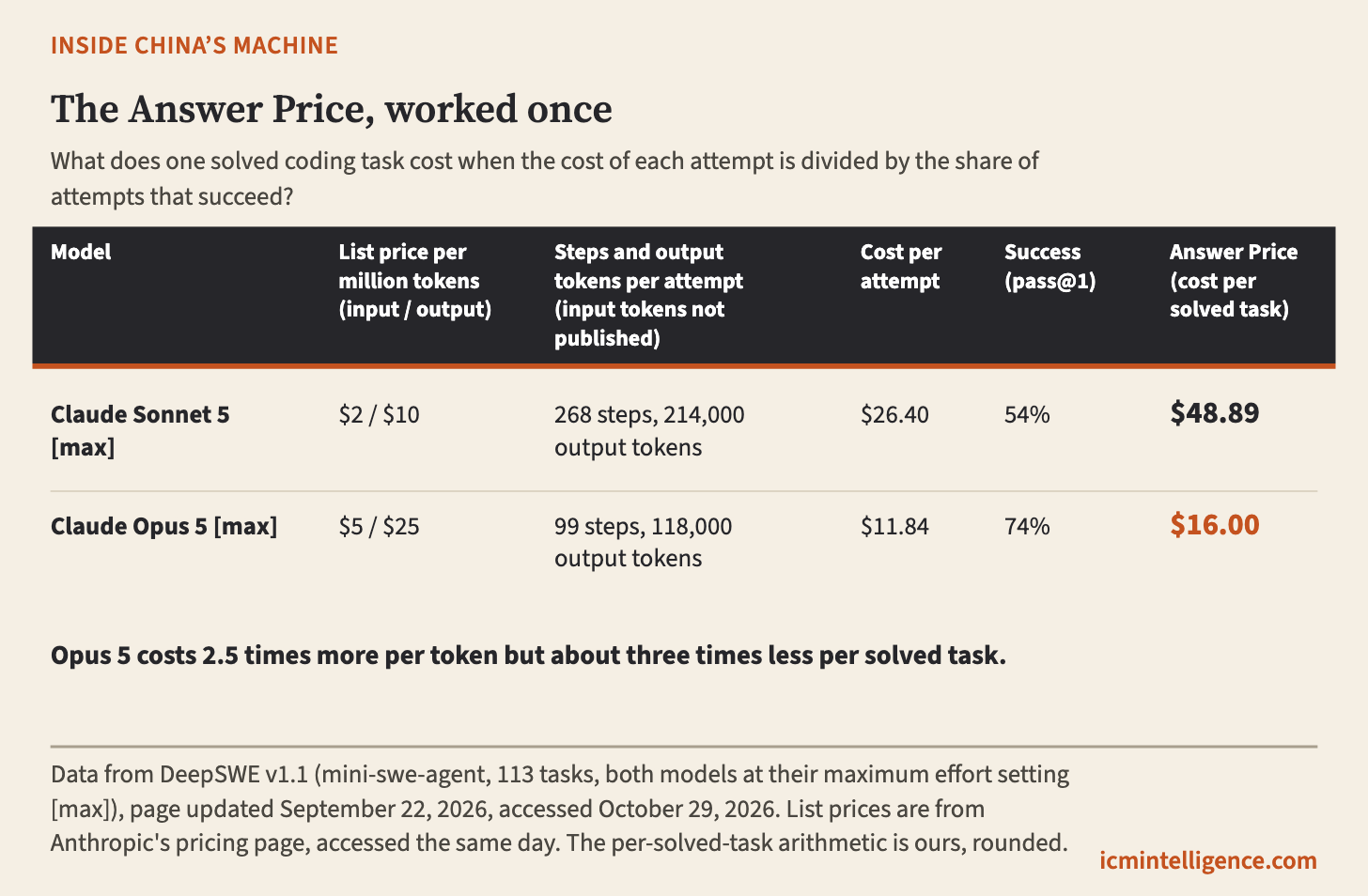Click the 74% success rate cell
The width and height of the screenshot is (1368, 896).
pyautogui.click(x=1027, y=526)
